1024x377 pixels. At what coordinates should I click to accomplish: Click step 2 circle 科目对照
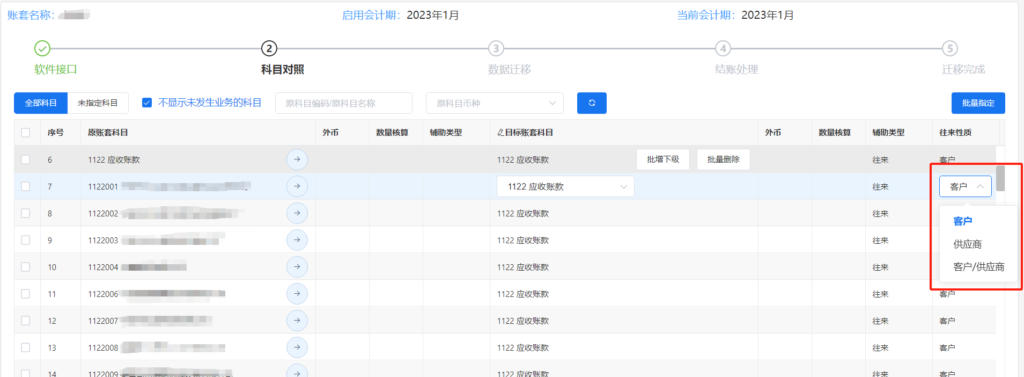click(x=268, y=48)
